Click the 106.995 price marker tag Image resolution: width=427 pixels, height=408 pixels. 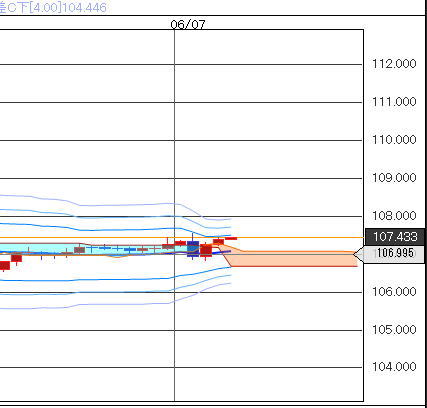pyautogui.click(x=391, y=253)
